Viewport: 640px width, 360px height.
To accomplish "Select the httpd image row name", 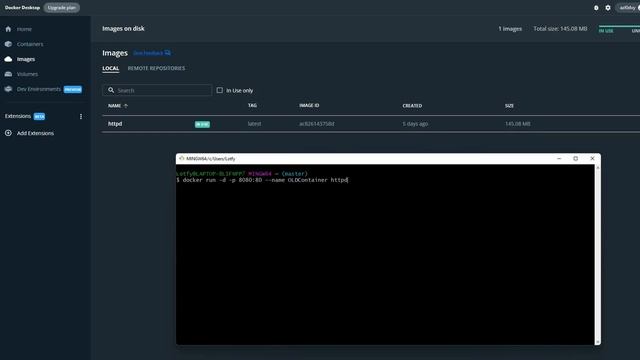I will coord(115,124).
